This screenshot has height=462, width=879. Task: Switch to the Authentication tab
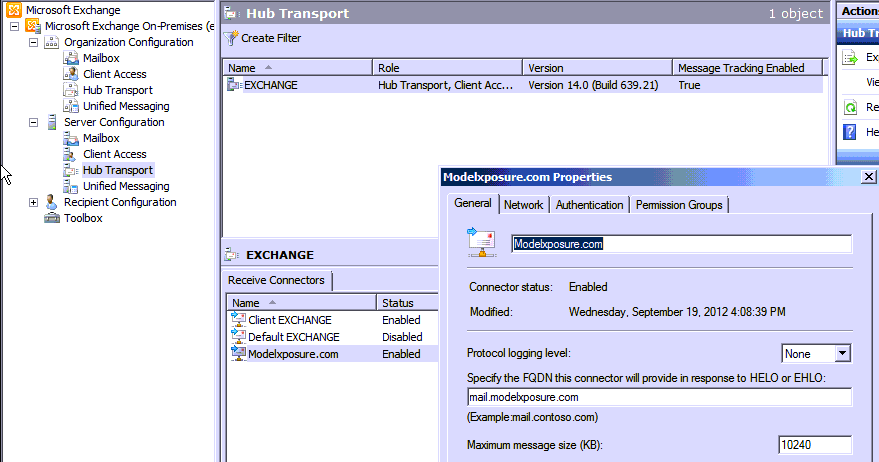(x=589, y=205)
